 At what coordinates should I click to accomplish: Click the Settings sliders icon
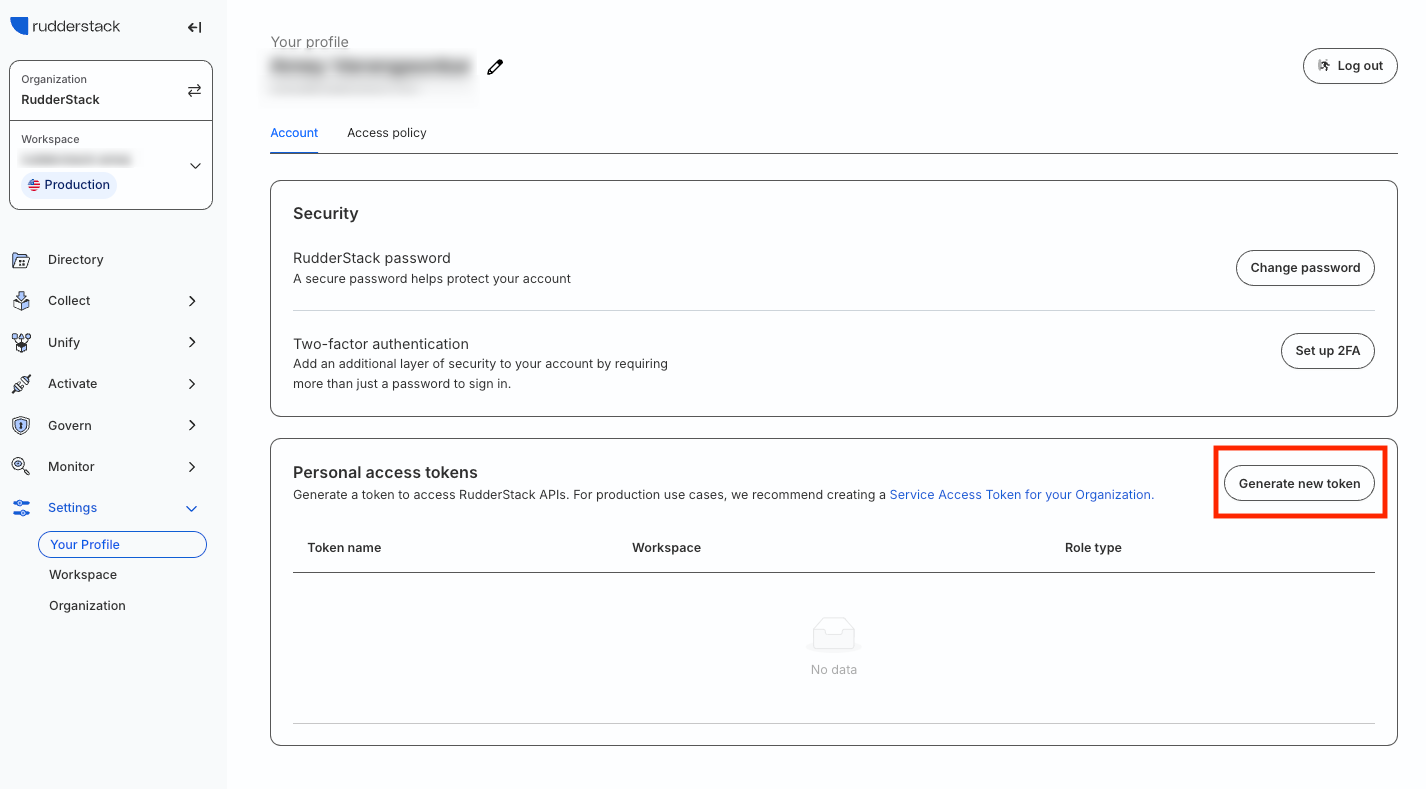click(x=21, y=508)
